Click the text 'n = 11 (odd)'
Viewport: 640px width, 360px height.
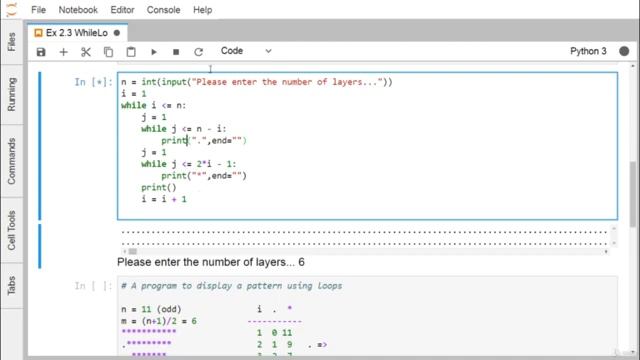tap(151, 309)
